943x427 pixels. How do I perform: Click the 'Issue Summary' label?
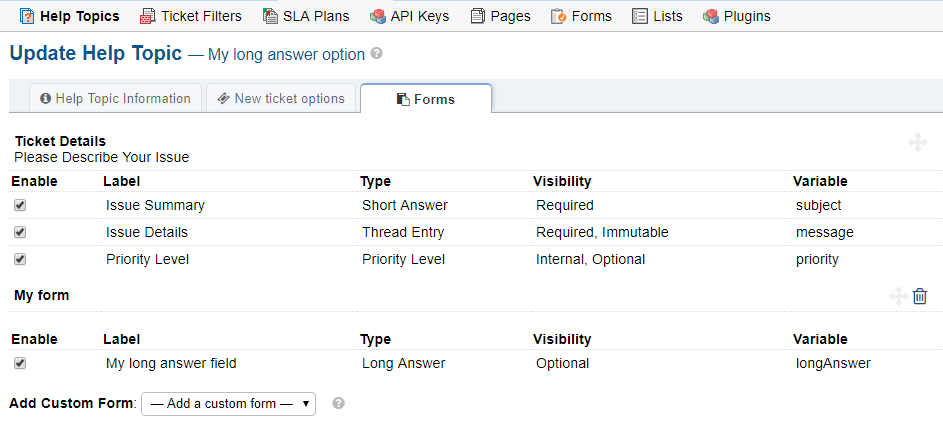[x=155, y=205]
